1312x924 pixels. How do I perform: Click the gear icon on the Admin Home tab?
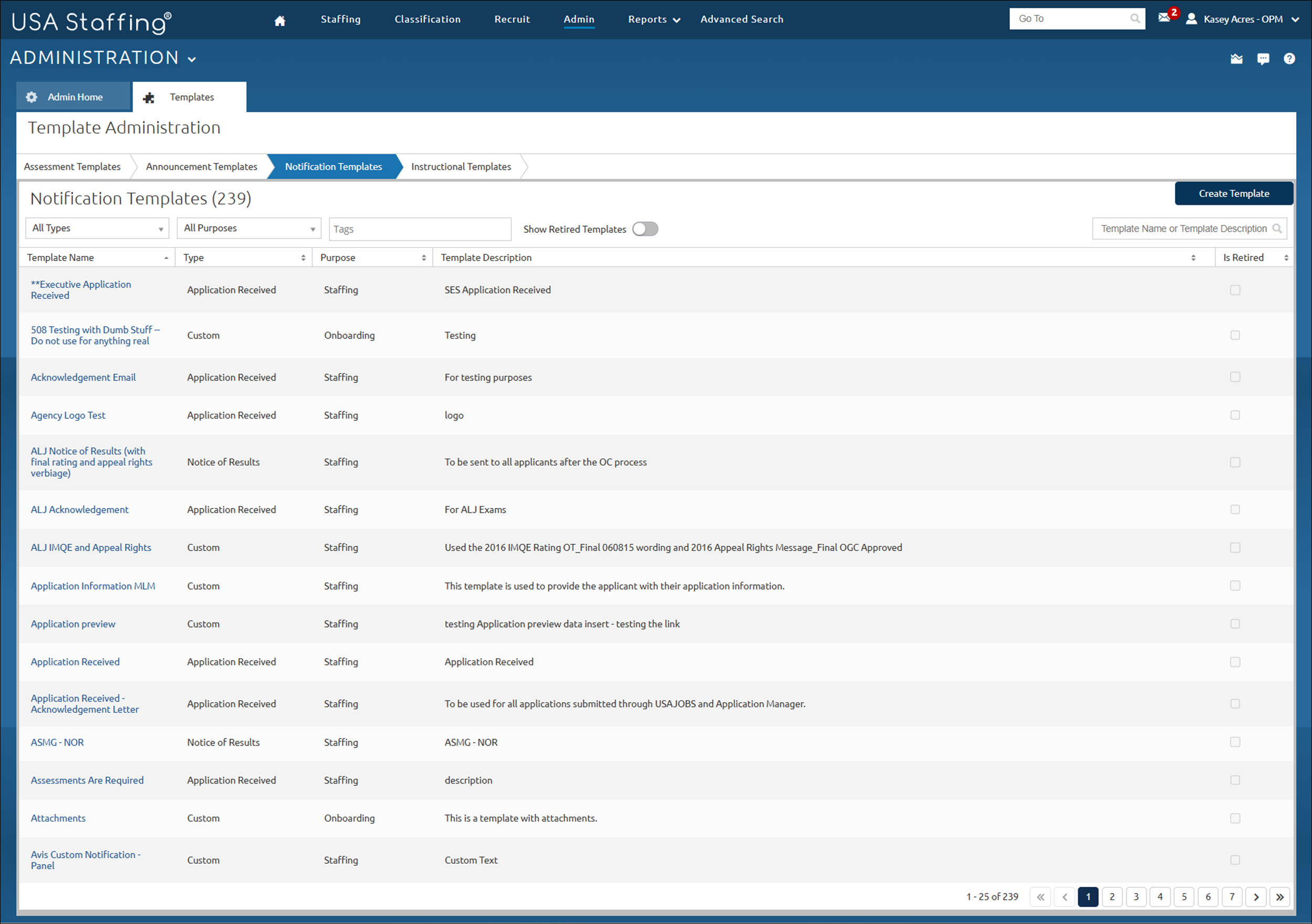(x=31, y=96)
